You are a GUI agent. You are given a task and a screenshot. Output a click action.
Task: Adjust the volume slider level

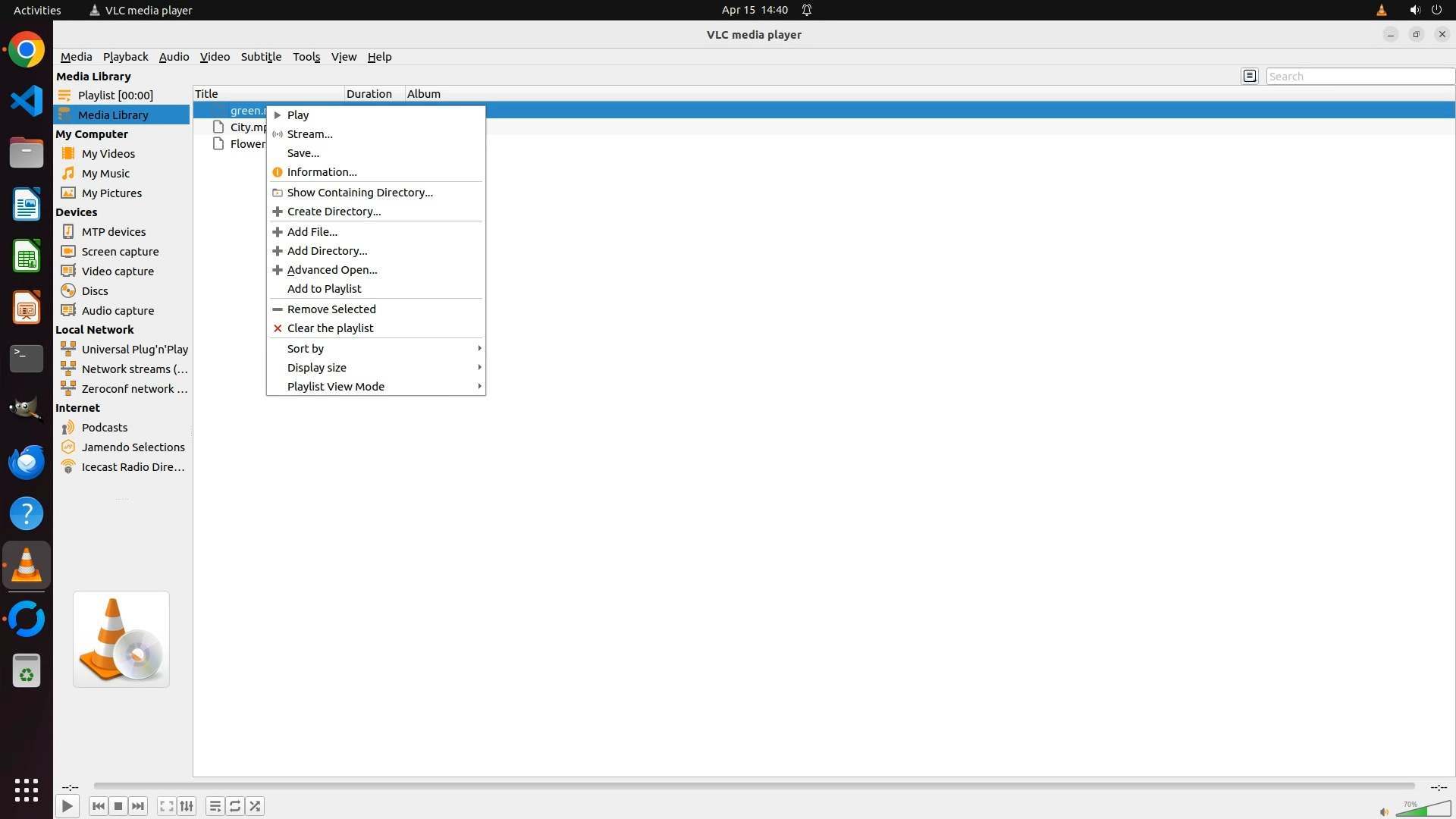(1423, 810)
